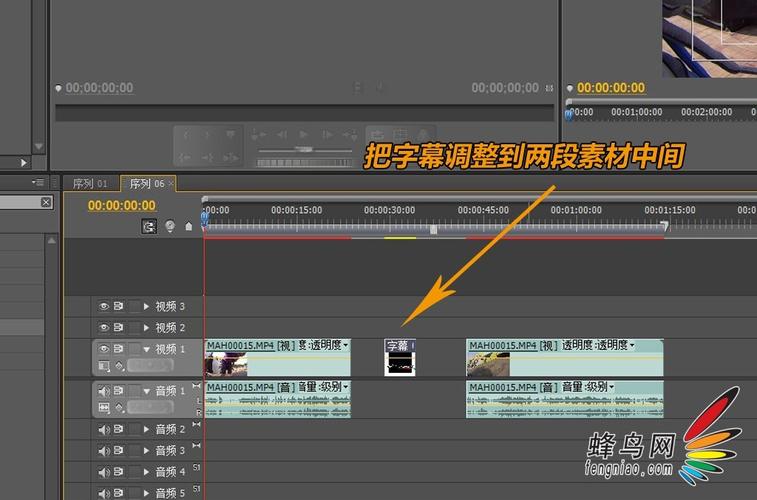Click the timeline timecode 00:00:00:00

click(121, 205)
